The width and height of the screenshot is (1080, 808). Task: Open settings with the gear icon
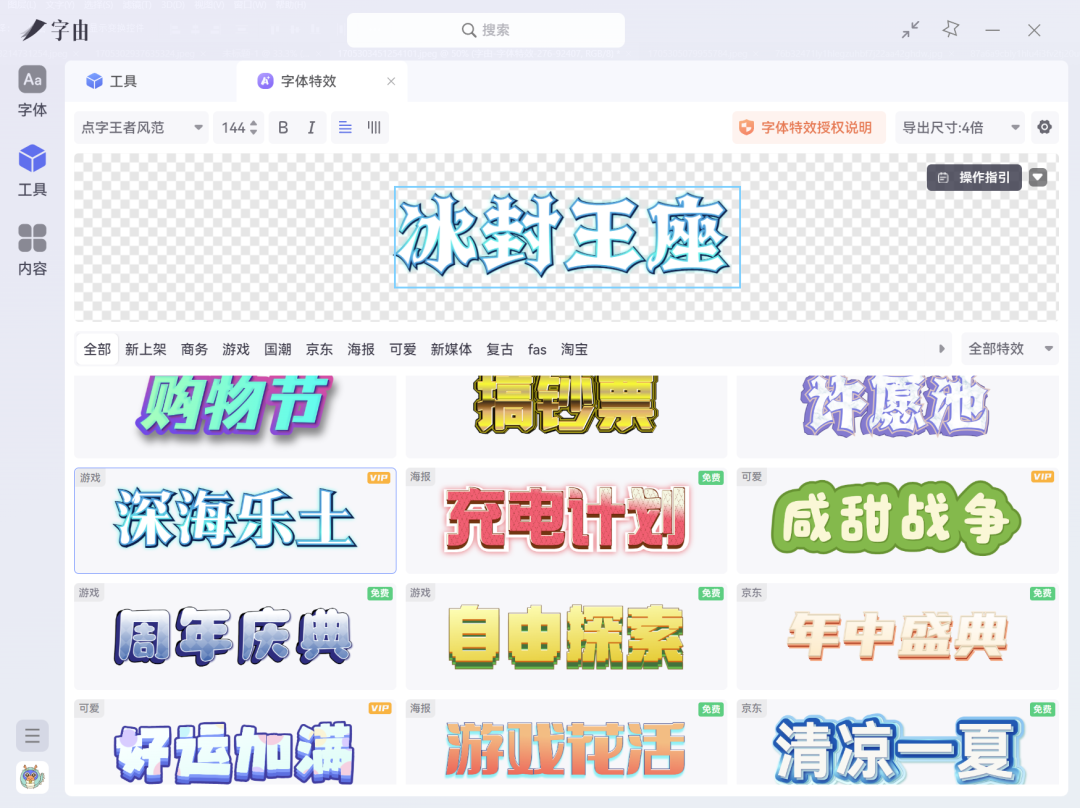[1044, 127]
